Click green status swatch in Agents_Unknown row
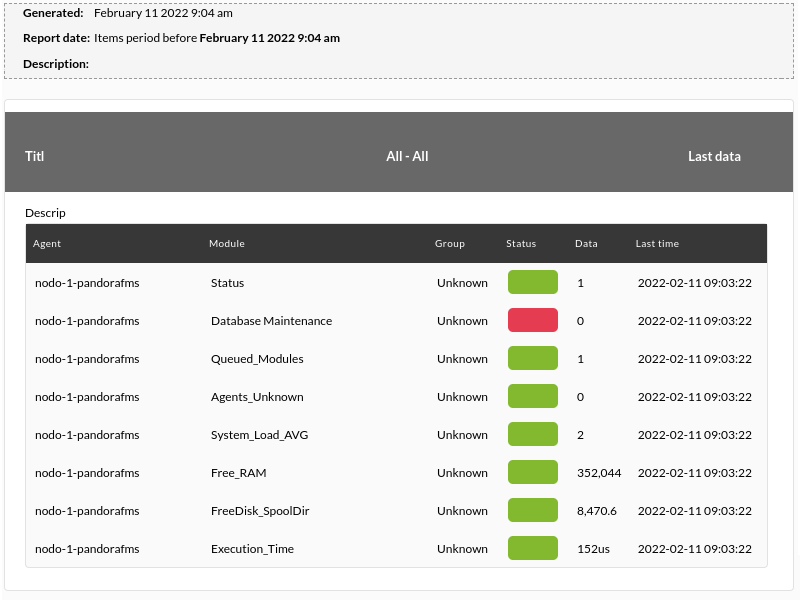The height and width of the screenshot is (600, 800). coord(533,396)
